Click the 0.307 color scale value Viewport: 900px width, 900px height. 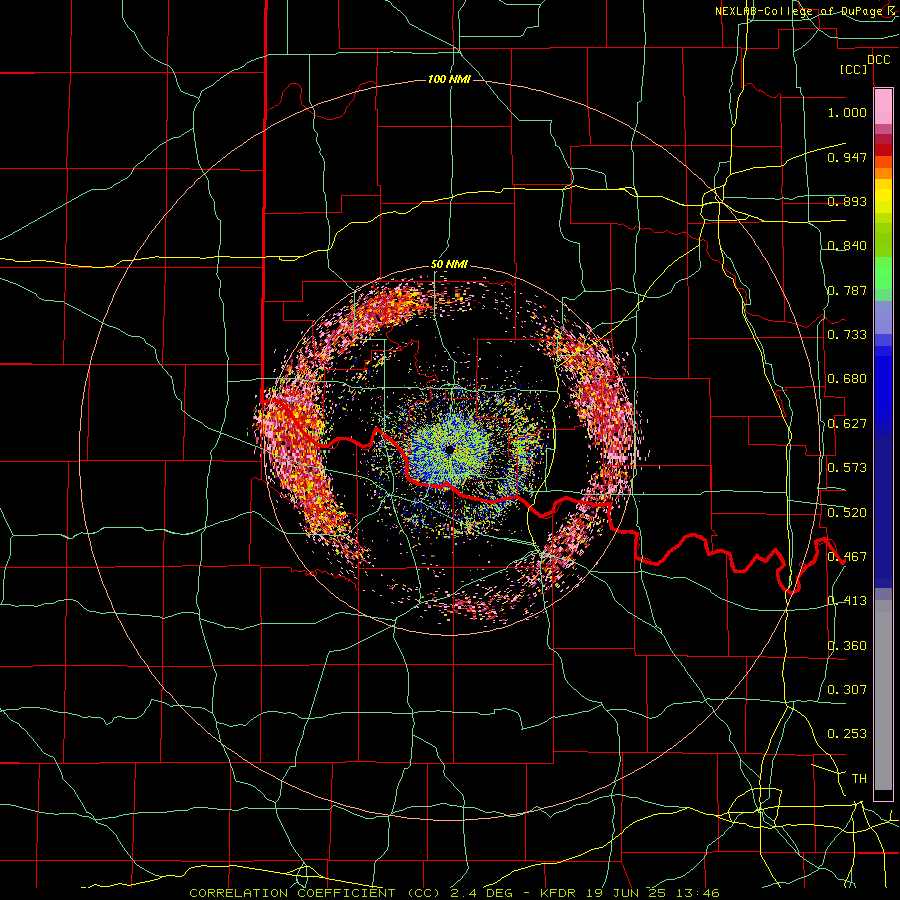click(847, 690)
